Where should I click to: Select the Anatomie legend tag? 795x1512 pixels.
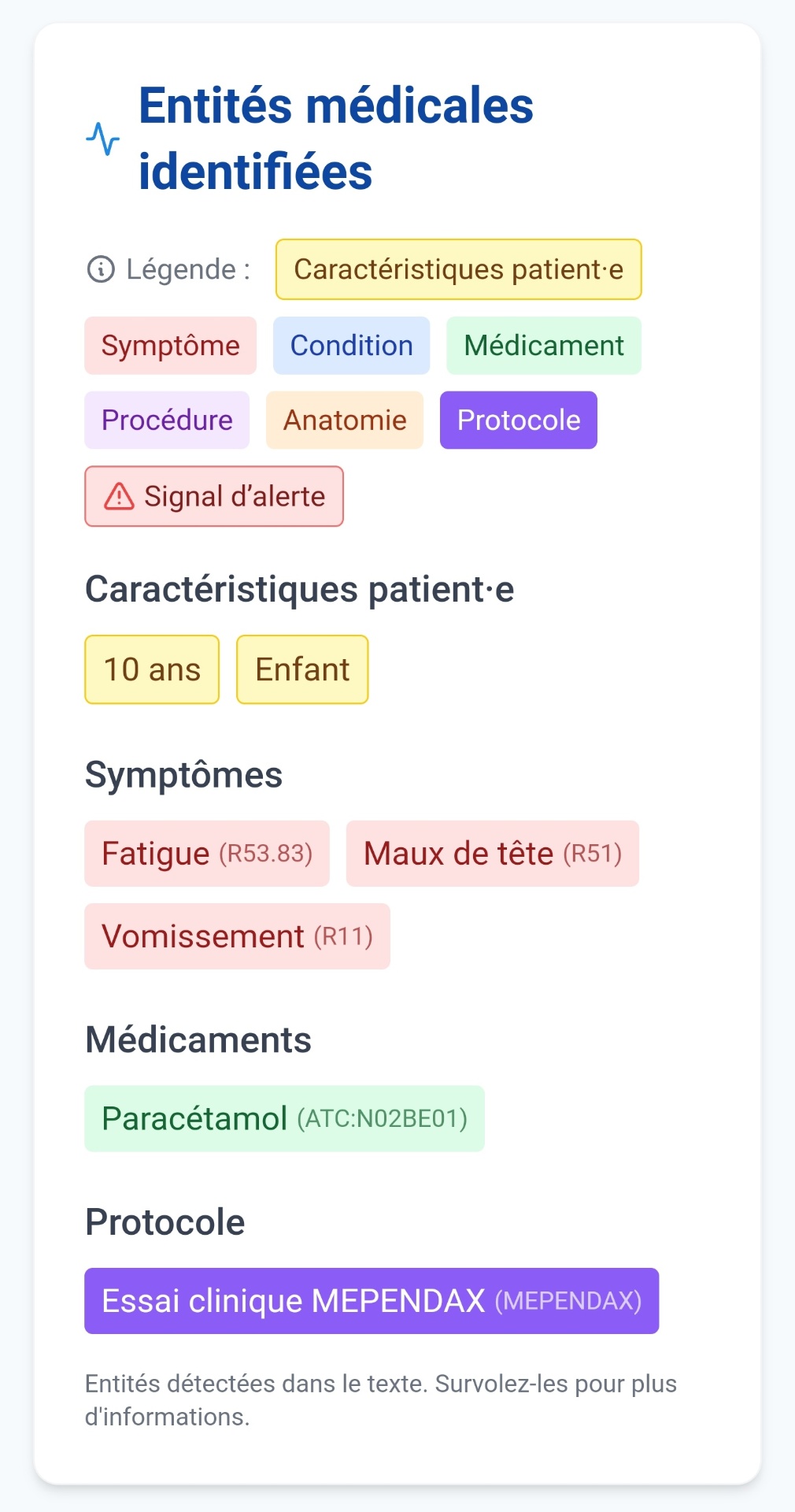tap(344, 421)
